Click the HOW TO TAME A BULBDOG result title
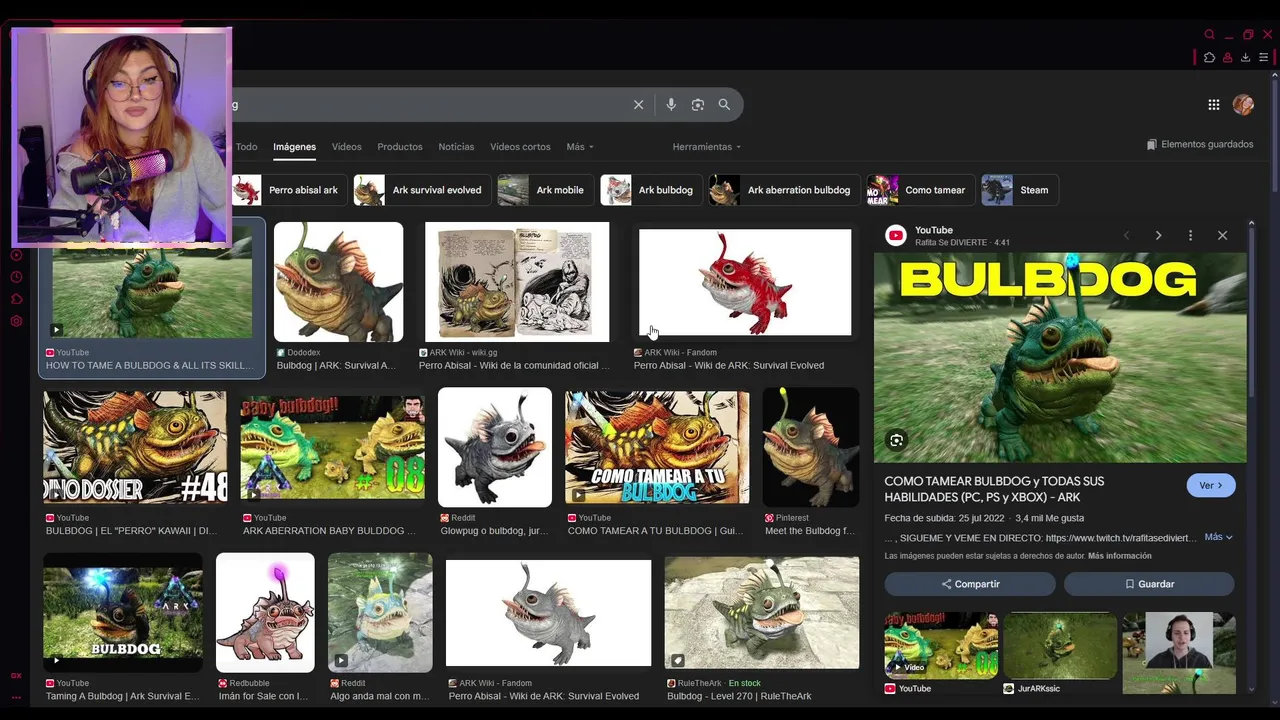Image resolution: width=1280 pixels, height=720 pixels. [150, 366]
